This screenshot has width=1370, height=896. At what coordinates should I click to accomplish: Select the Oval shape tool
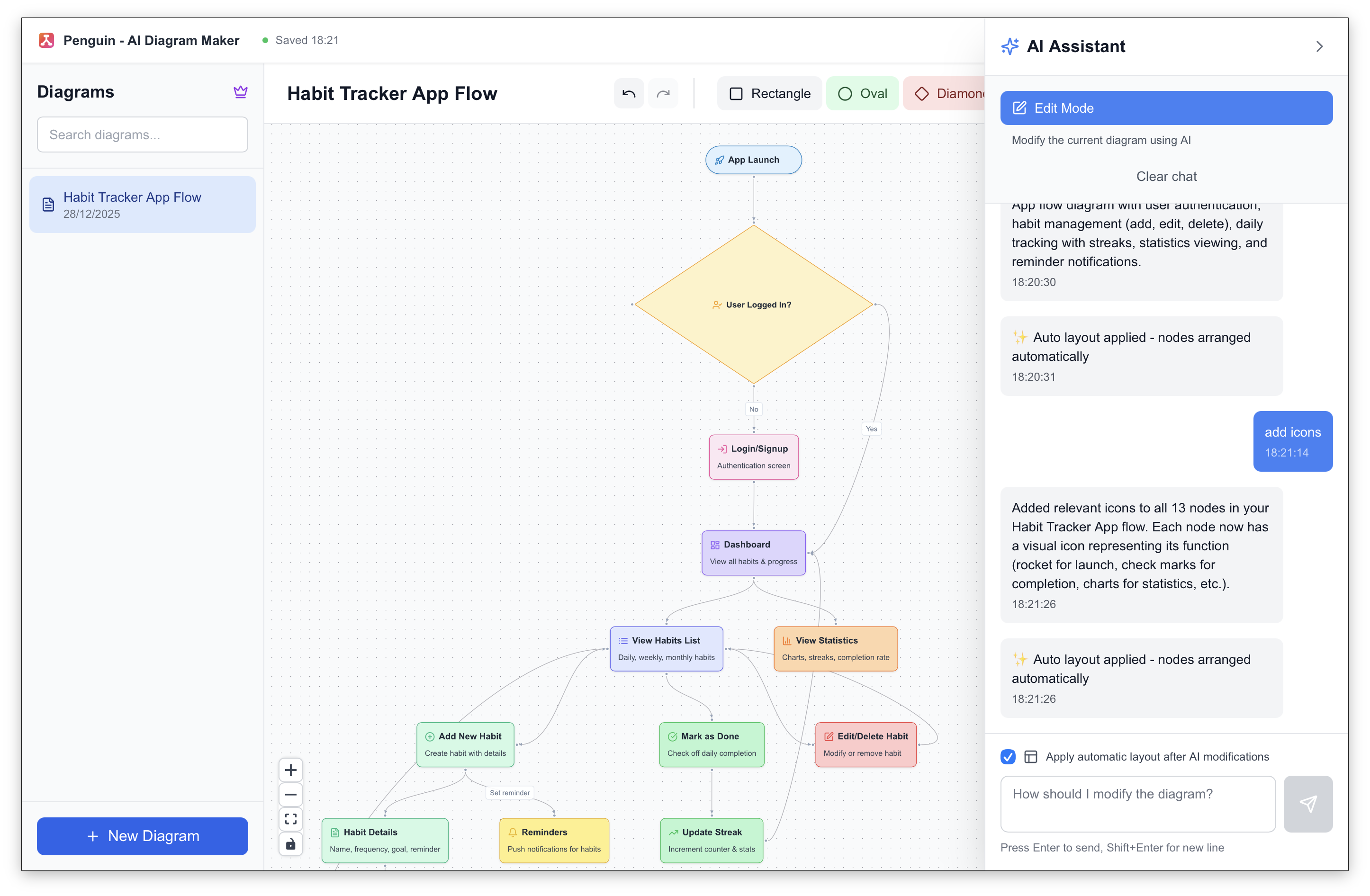tap(862, 93)
